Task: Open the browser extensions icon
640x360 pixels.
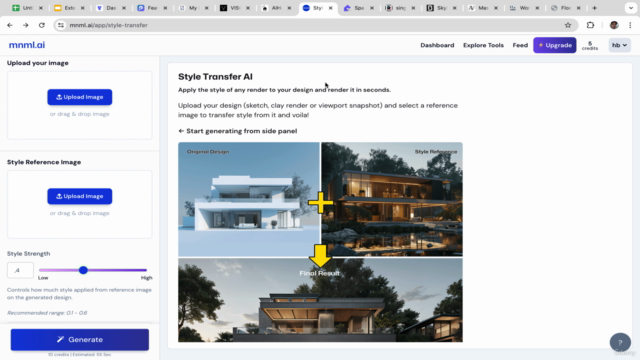Action: (590, 25)
